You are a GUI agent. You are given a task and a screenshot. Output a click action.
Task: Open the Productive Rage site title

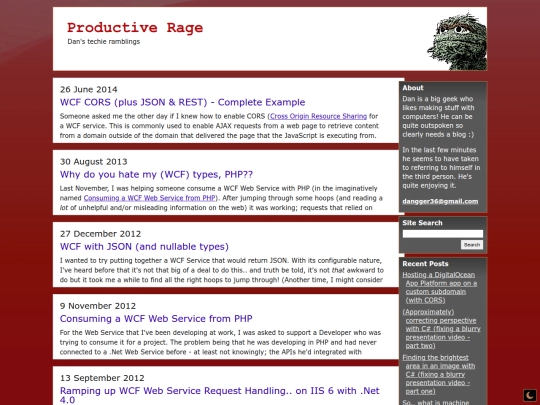135,28
